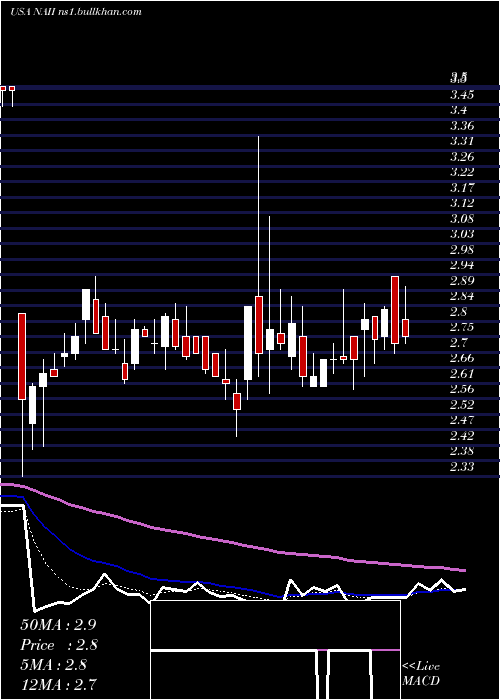Select the 2.66 price level label
This screenshot has height=700, width=500.
(462, 358)
